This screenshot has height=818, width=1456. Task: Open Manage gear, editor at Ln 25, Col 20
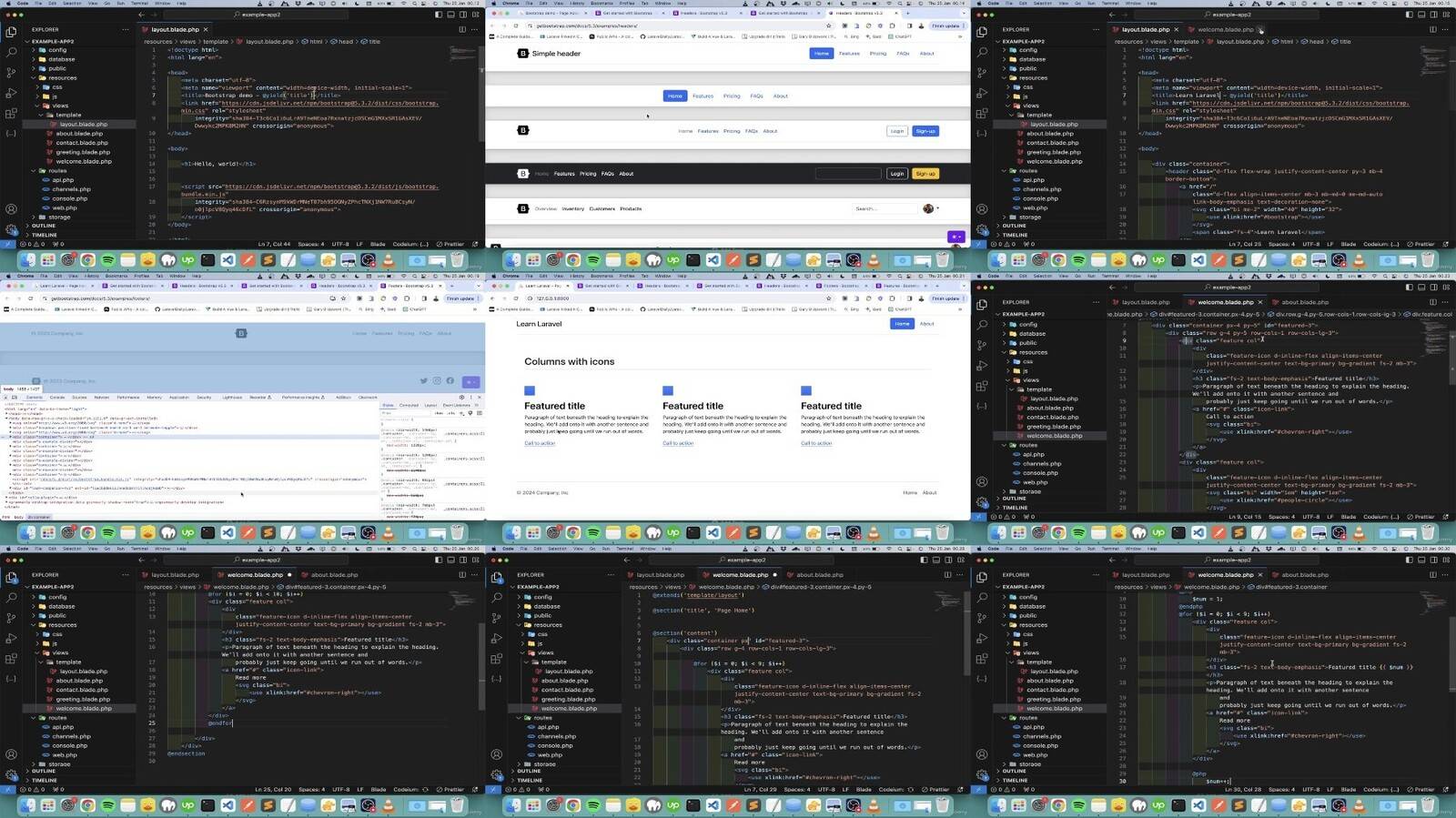11,775
